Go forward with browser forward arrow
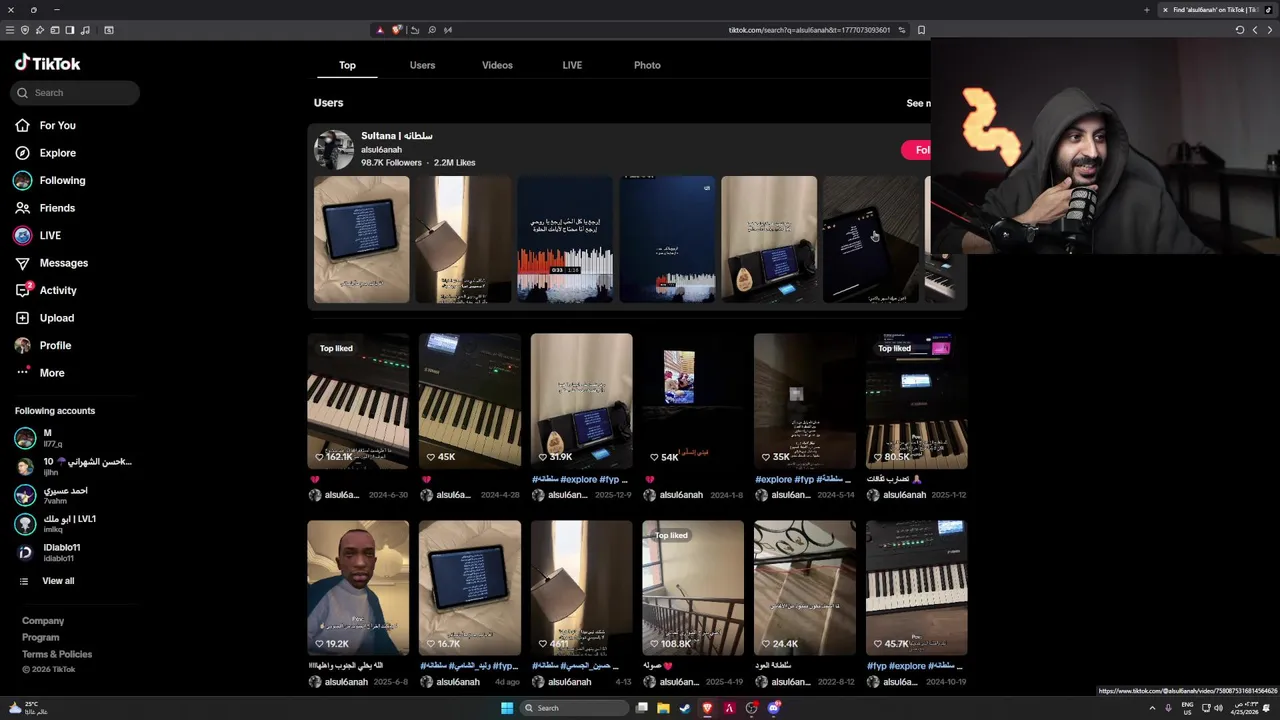The height and width of the screenshot is (720, 1280). pyautogui.click(x=1268, y=30)
